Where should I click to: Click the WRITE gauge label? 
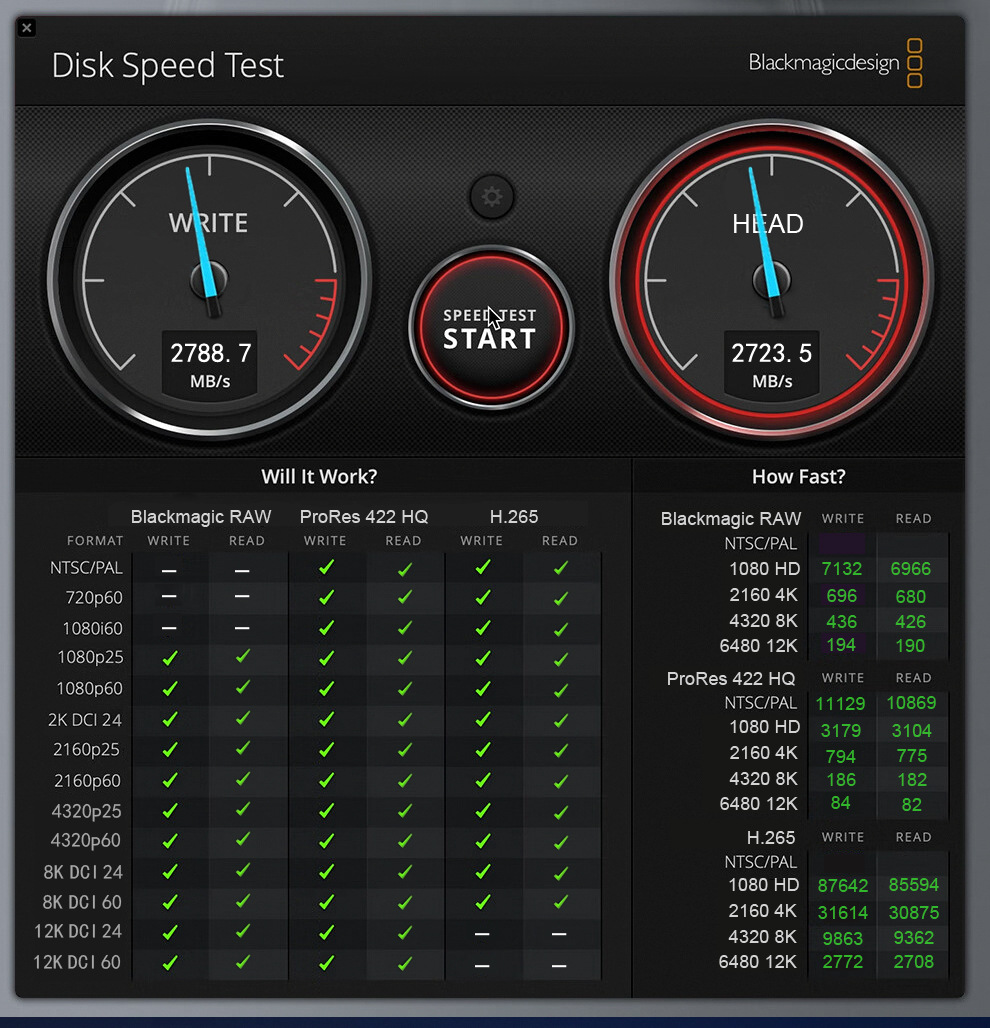pyautogui.click(x=208, y=224)
